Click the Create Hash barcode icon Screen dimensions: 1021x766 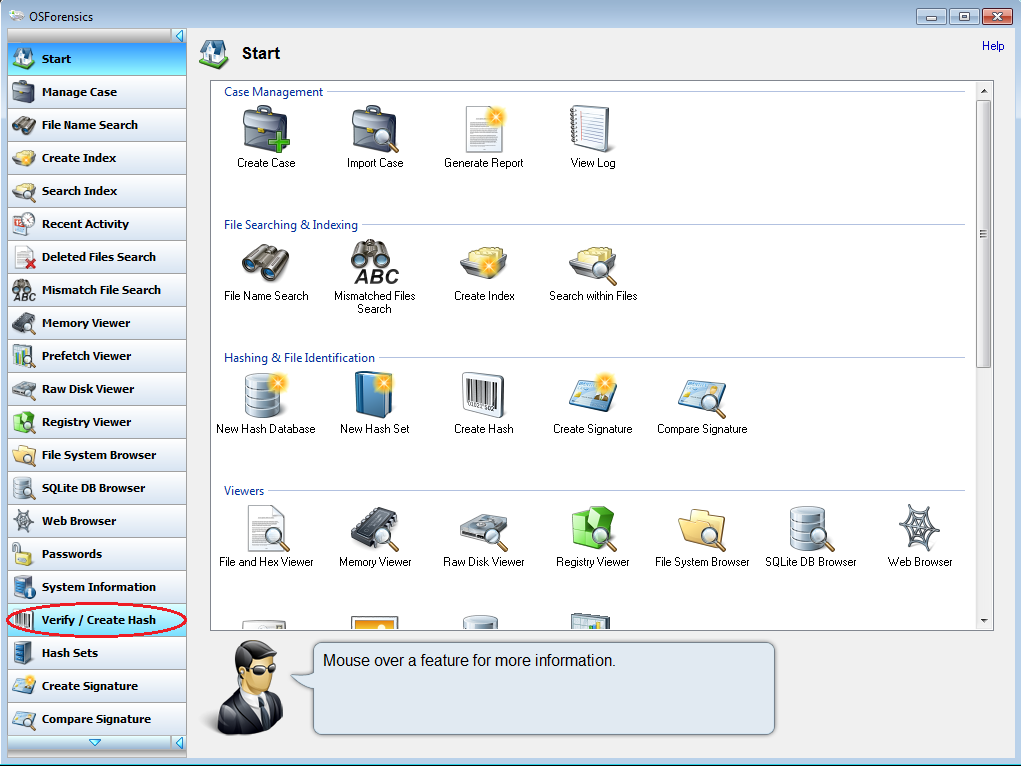pos(484,396)
